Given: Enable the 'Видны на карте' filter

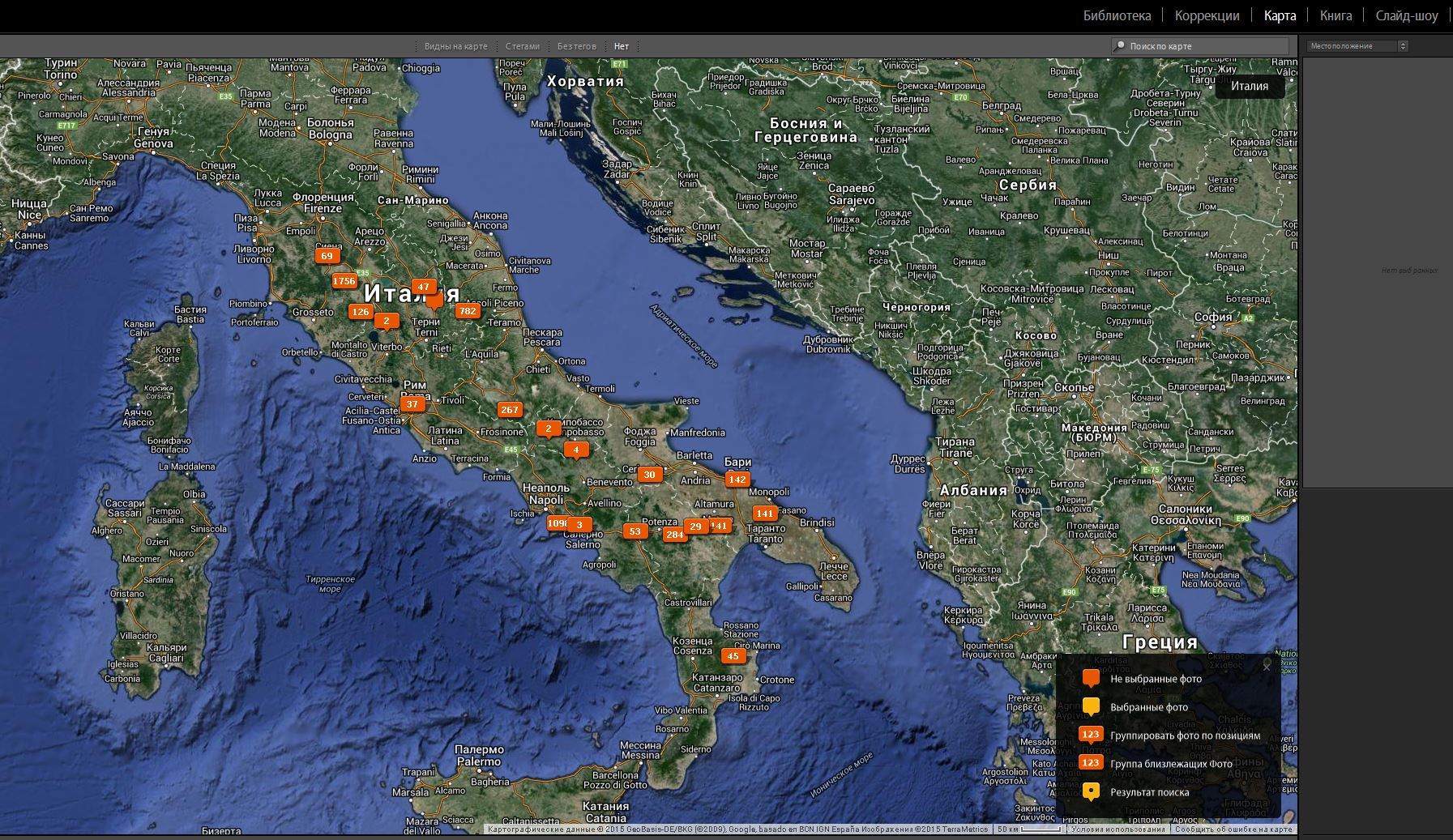Looking at the screenshot, I should 456,46.
